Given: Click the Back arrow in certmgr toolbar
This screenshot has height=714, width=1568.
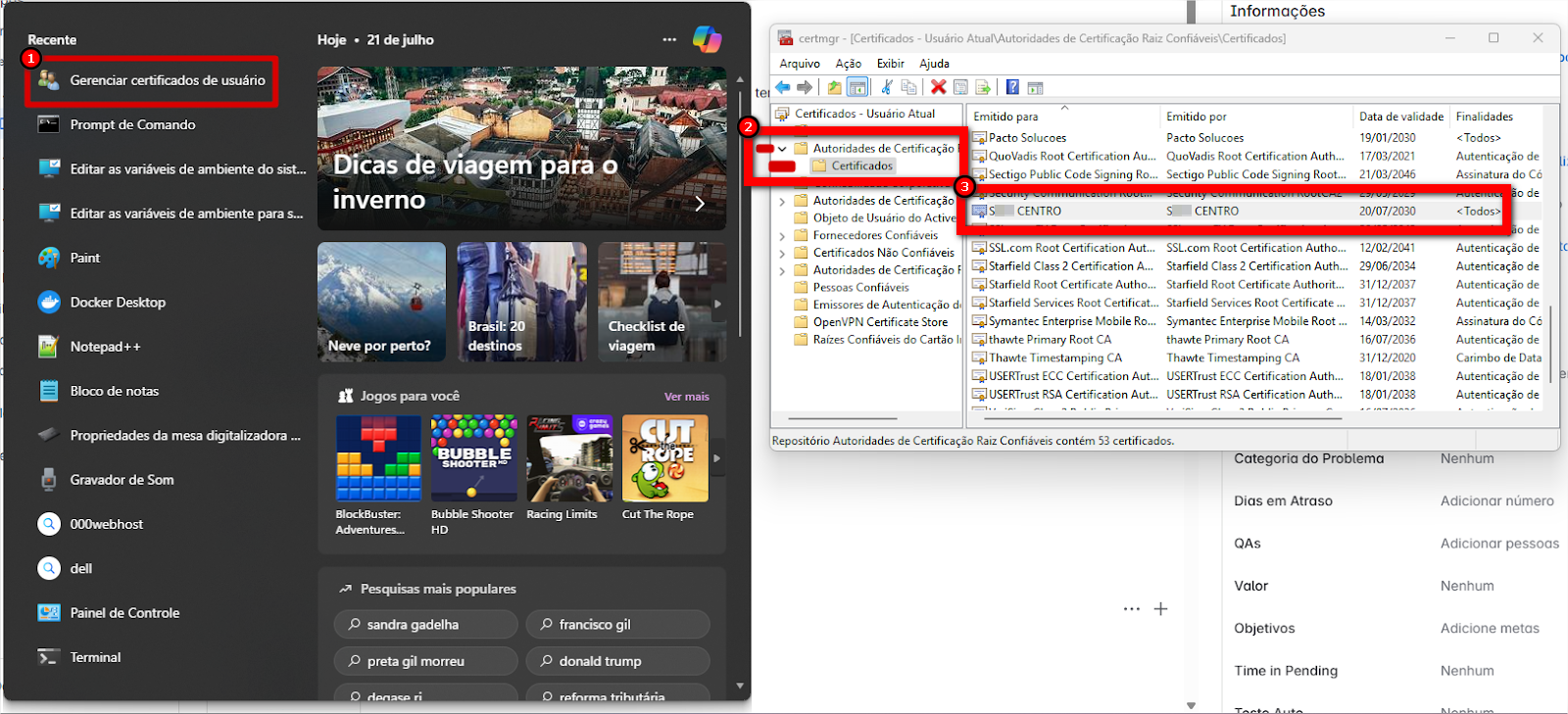Looking at the screenshot, I should [782, 87].
